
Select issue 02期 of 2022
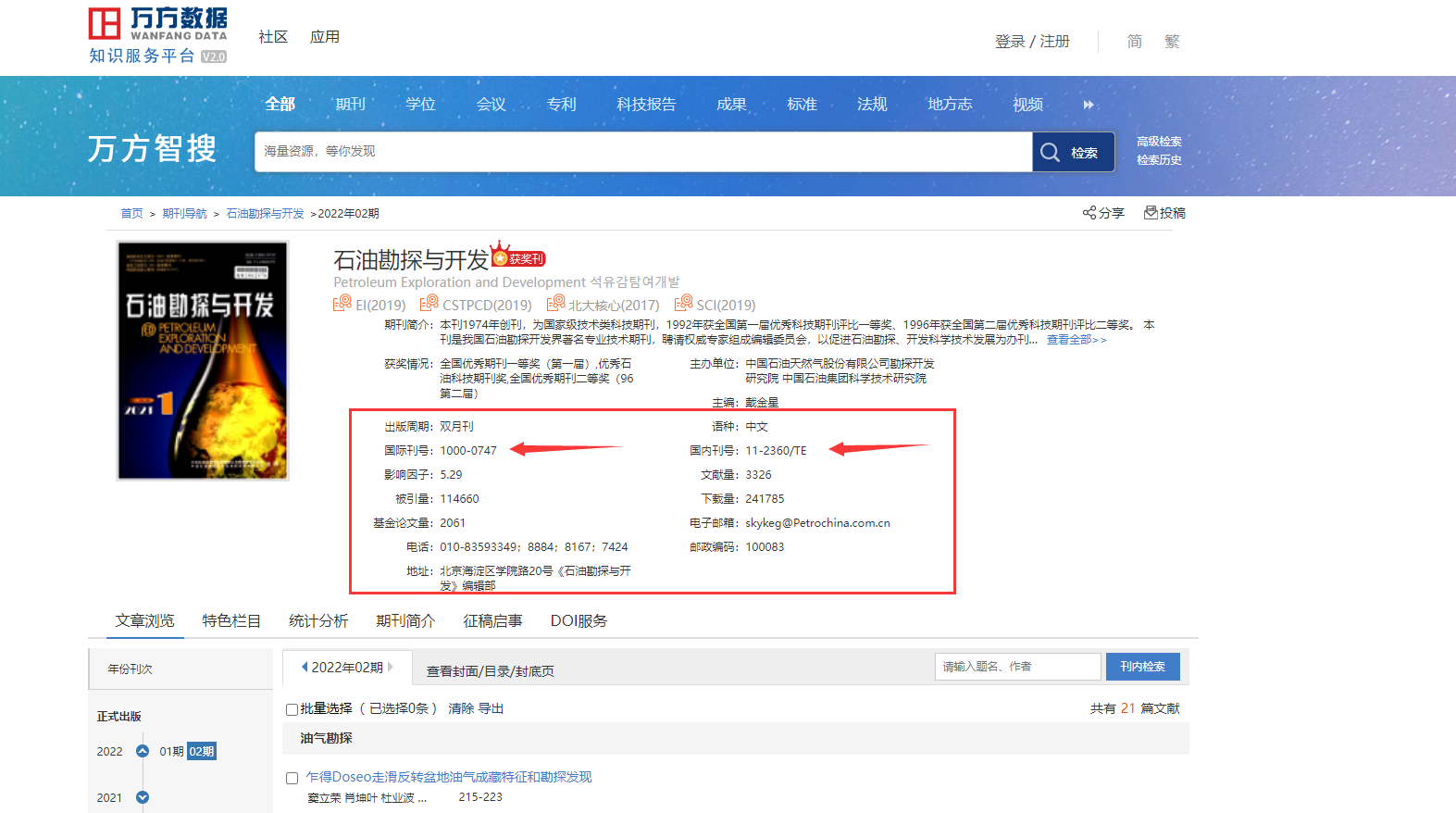tap(202, 752)
